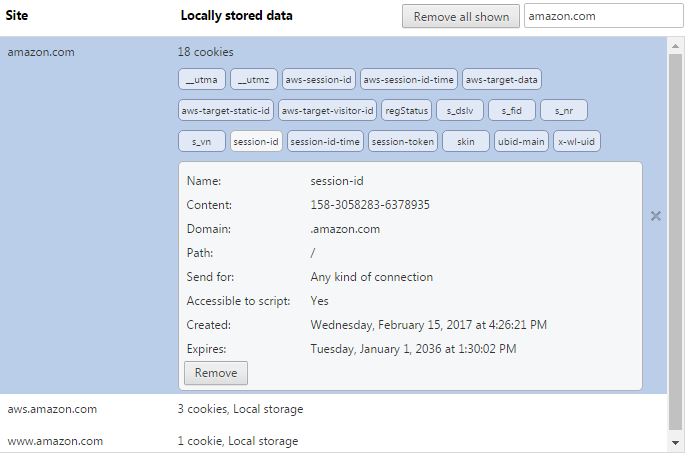Screen dimensions: 689x467
Task: Show the aws-target-data cookie details
Action: pos(501,80)
